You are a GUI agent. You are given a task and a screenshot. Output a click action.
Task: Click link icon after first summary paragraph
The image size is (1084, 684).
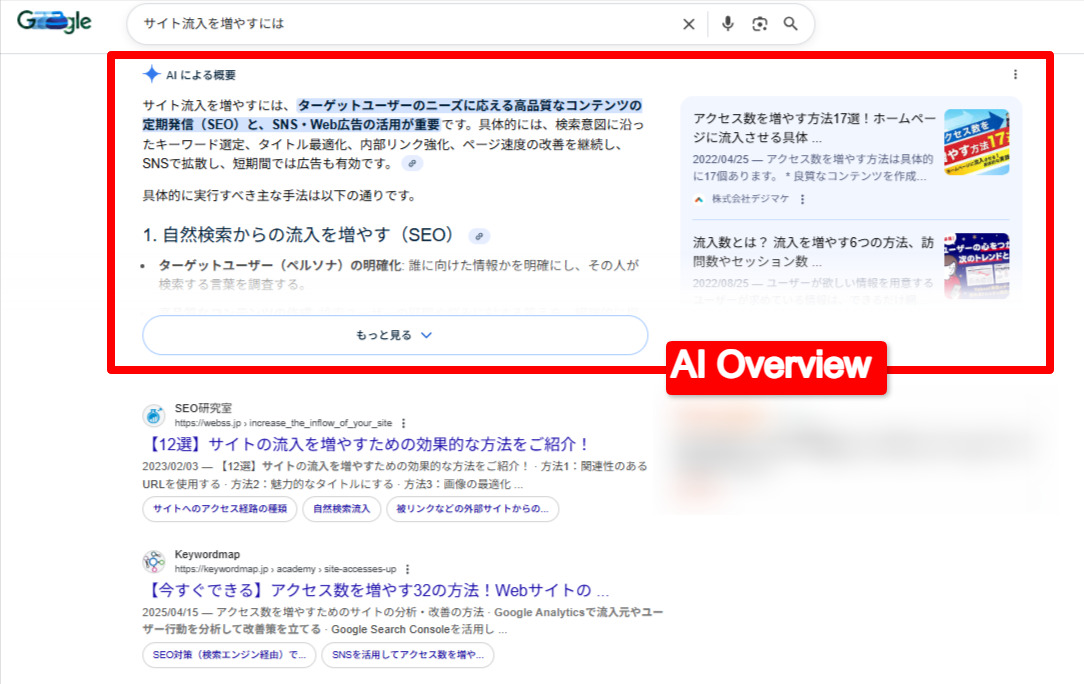(x=412, y=164)
